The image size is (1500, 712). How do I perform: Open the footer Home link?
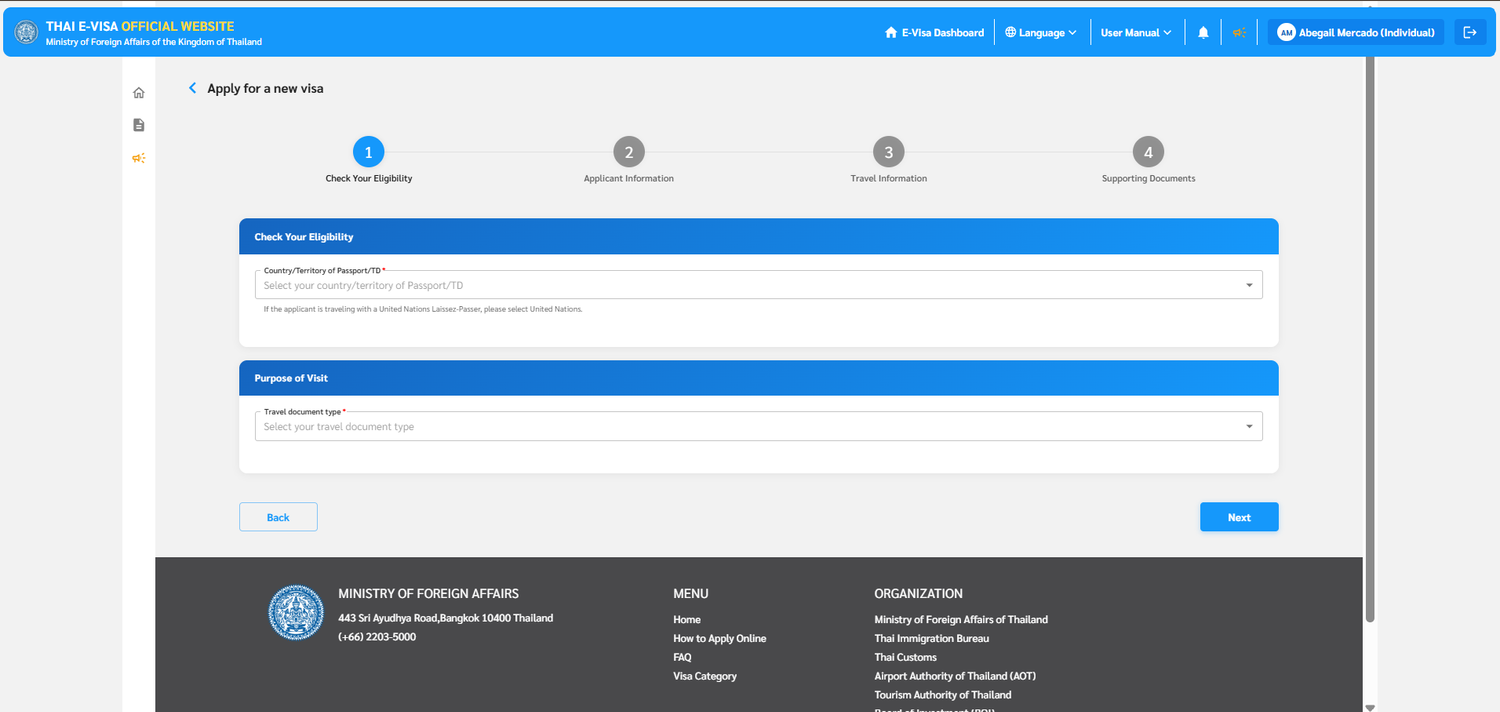pyautogui.click(x=687, y=620)
